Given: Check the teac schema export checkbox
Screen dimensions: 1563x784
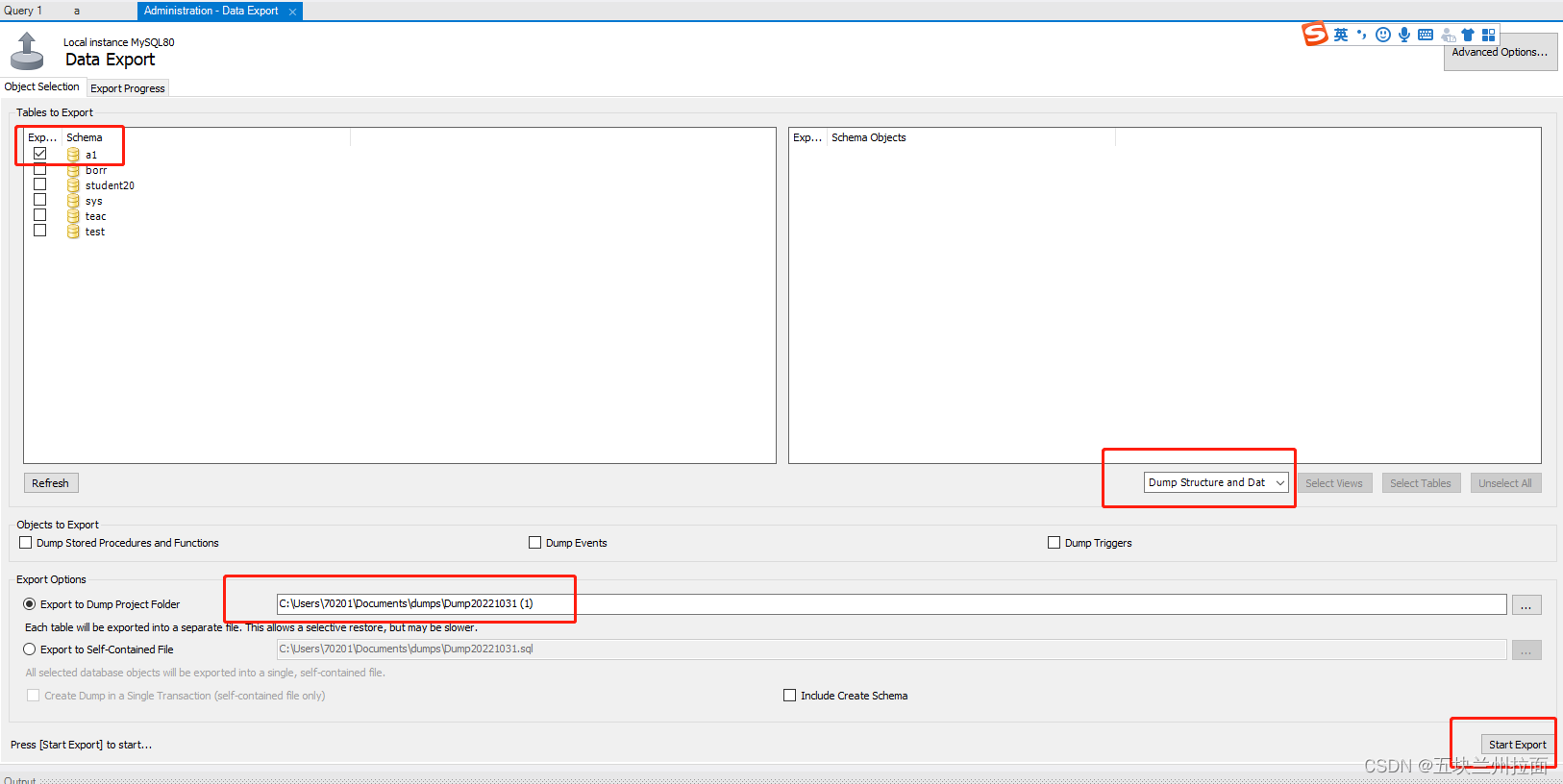Looking at the screenshot, I should (39, 215).
